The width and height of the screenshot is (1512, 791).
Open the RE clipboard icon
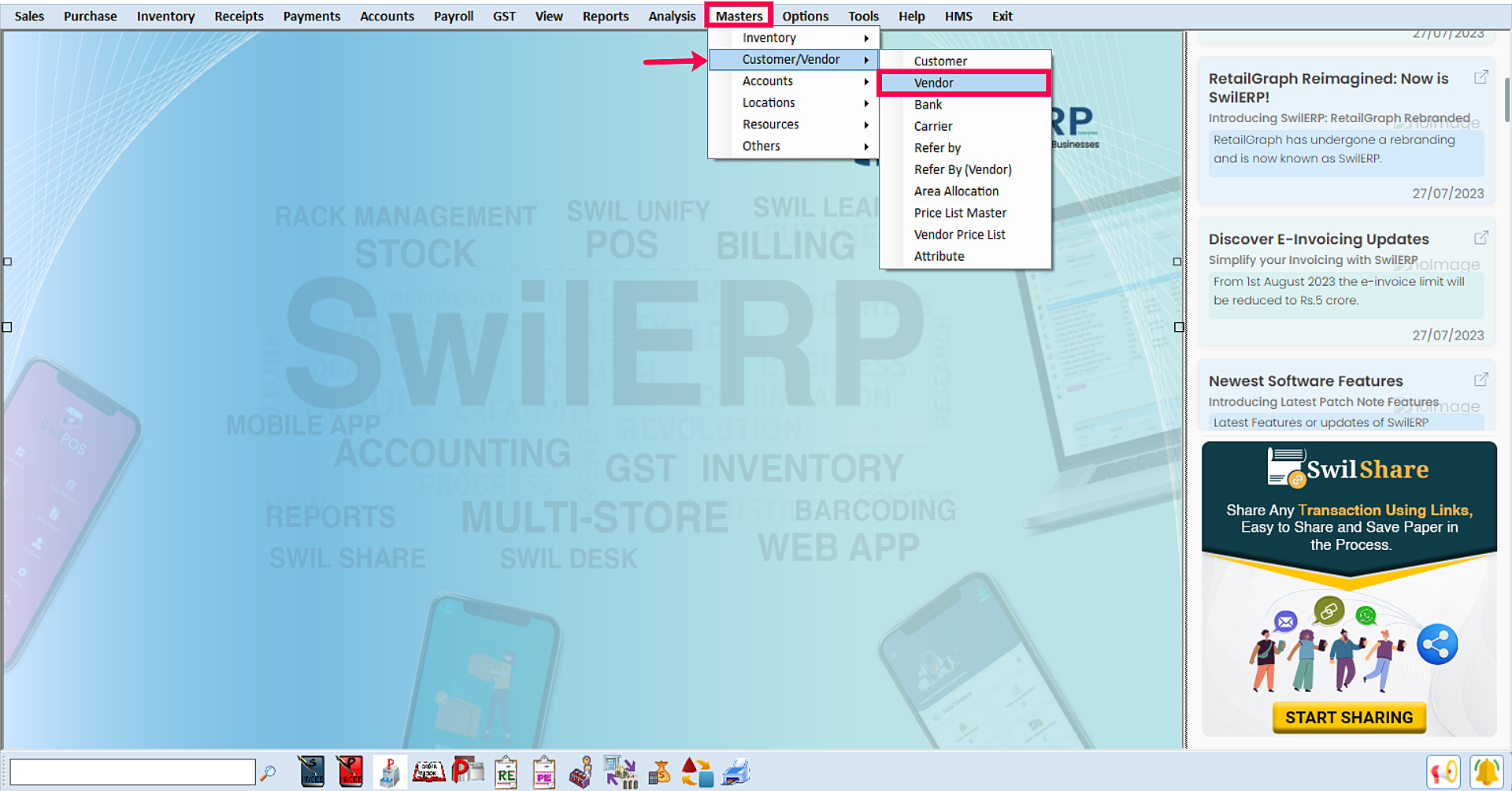506,772
